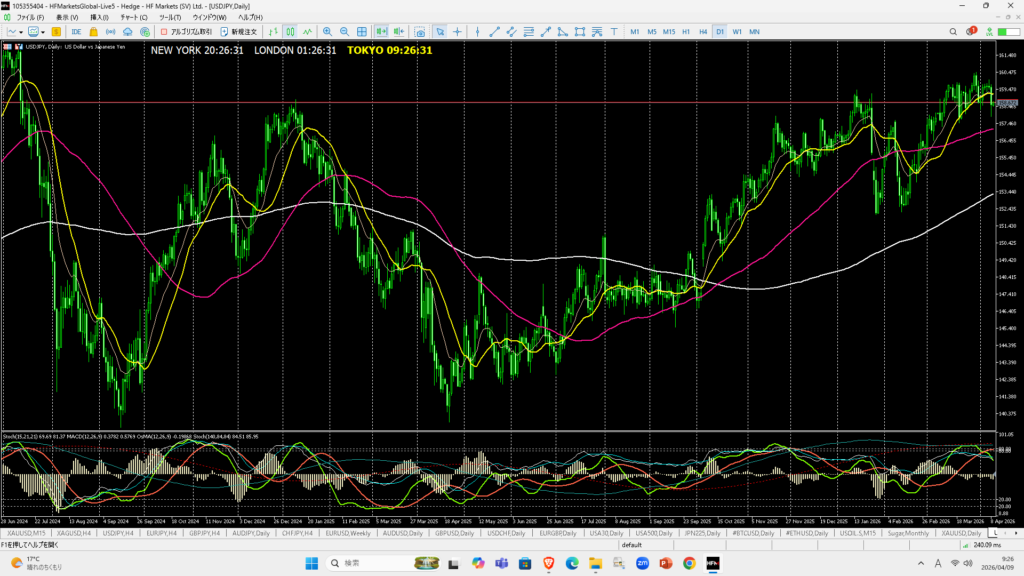The height and width of the screenshot is (576, 1024).
Task: Switch chart to H4 timeframe
Action: pos(702,32)
